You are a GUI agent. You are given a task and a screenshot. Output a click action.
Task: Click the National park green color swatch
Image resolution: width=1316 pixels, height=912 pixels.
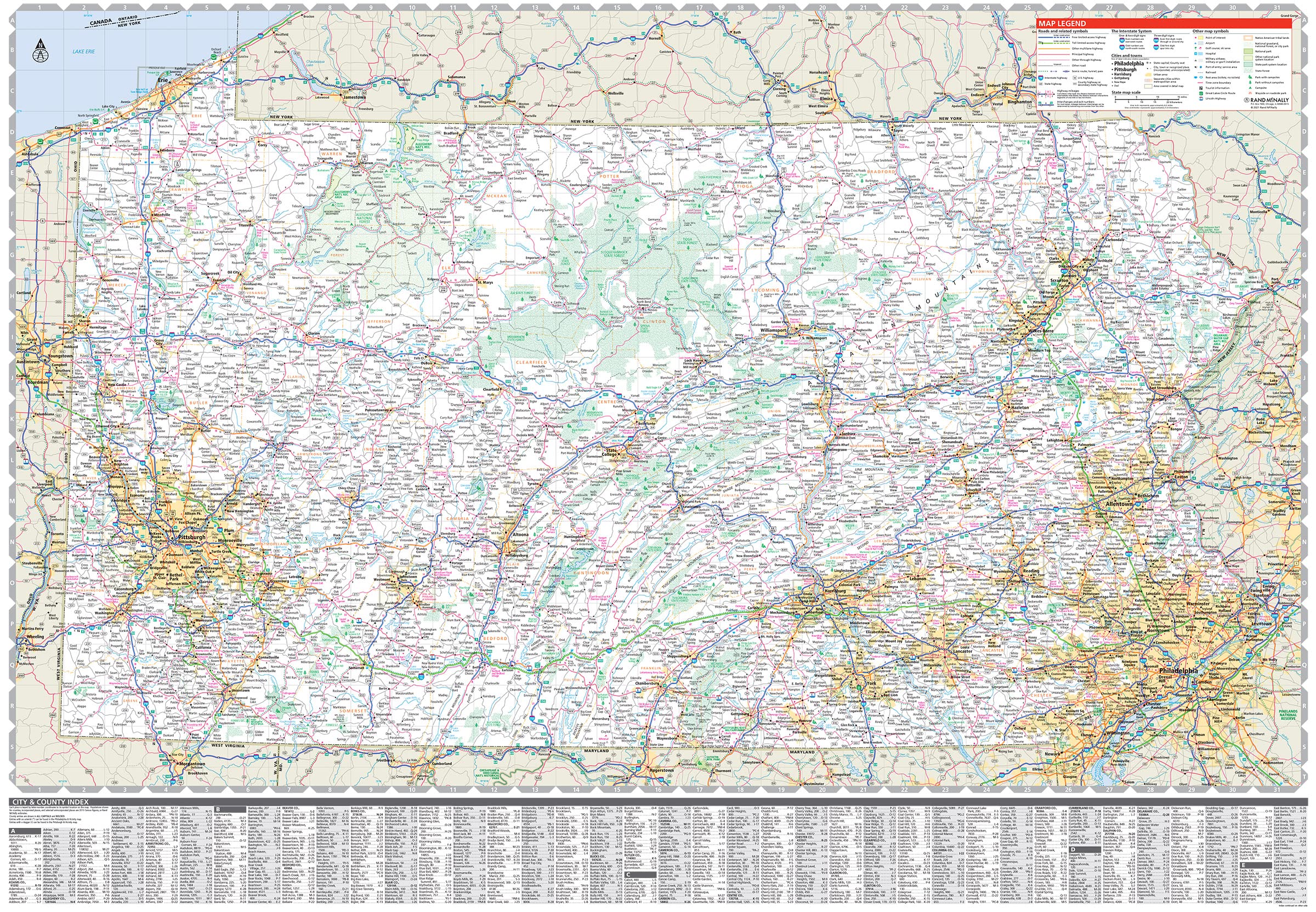point(1248,52)
